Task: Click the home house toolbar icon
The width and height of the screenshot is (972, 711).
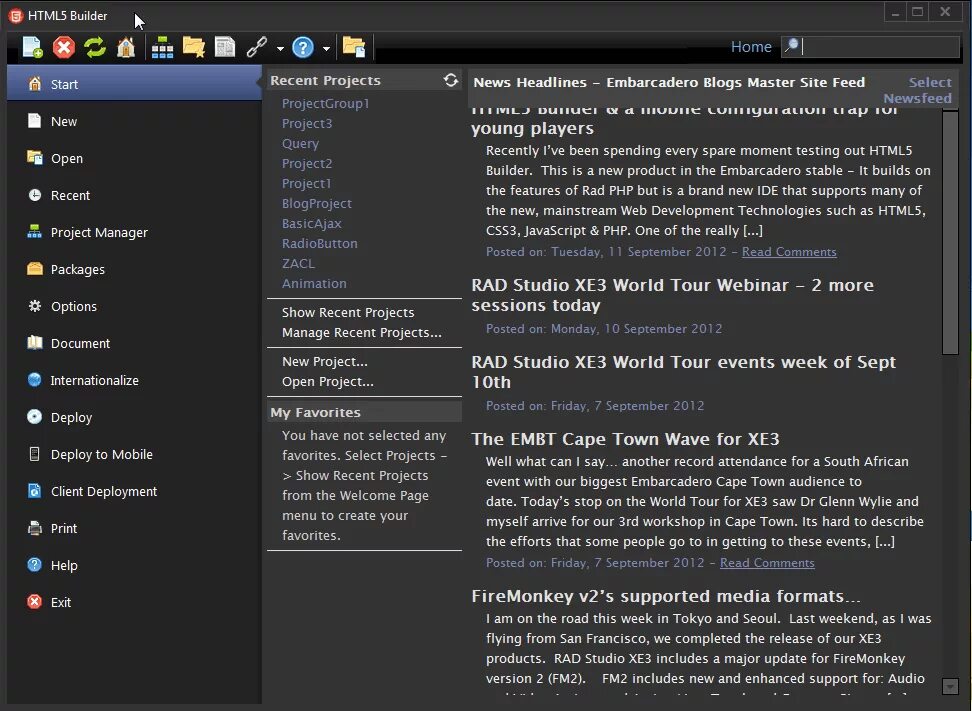Action: 126,47
